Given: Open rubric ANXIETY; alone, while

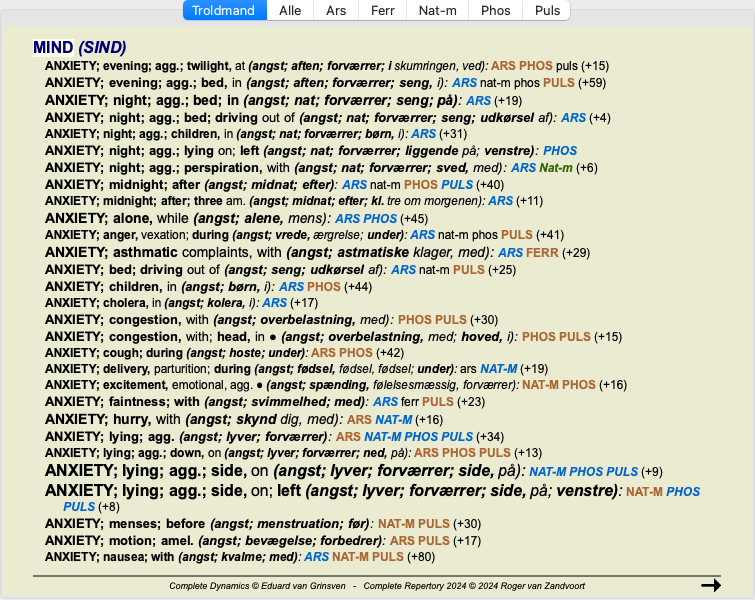Looking at the screenshot, I should point(117,218).
